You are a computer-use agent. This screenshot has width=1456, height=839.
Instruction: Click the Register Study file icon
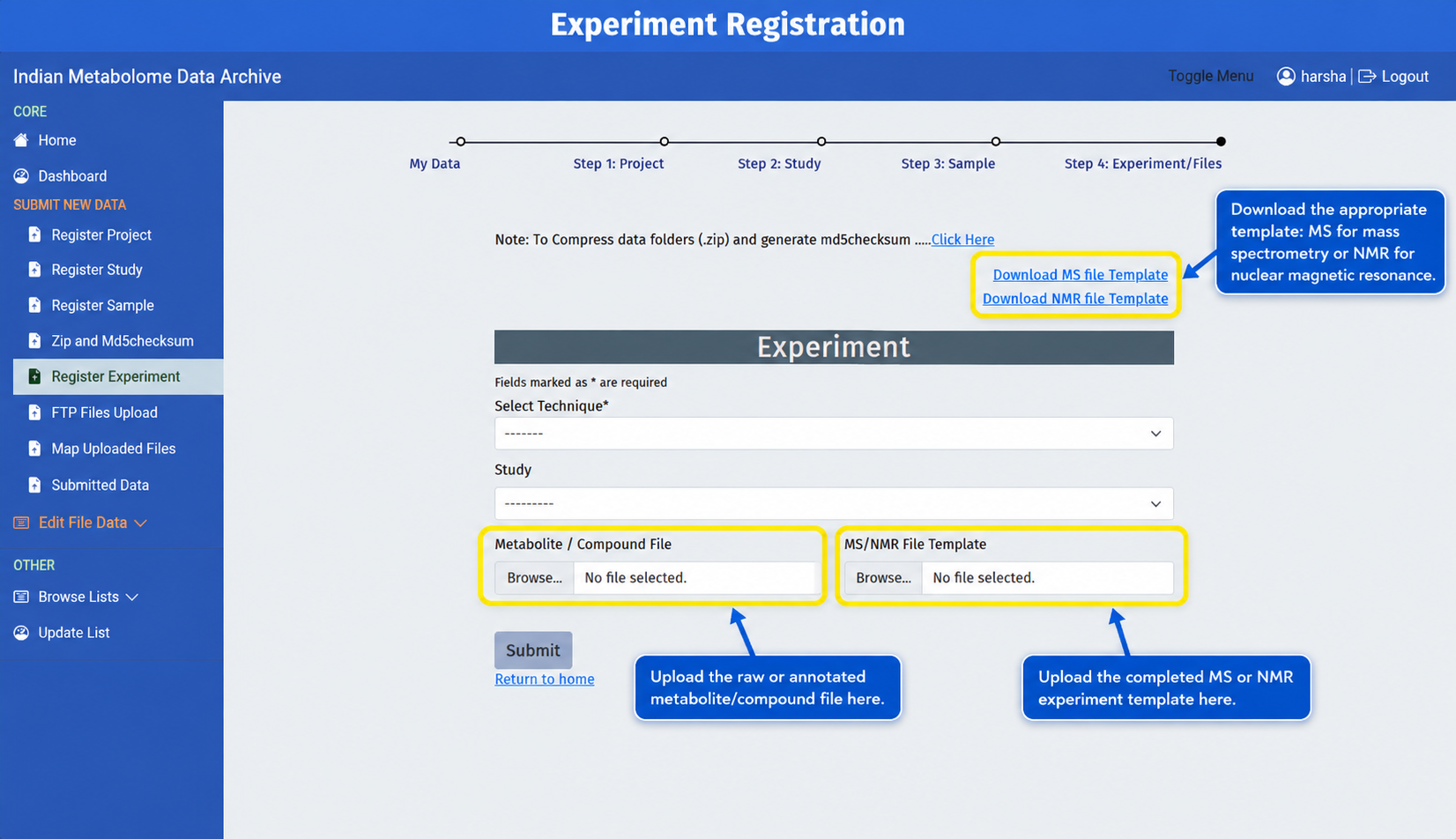34,270
